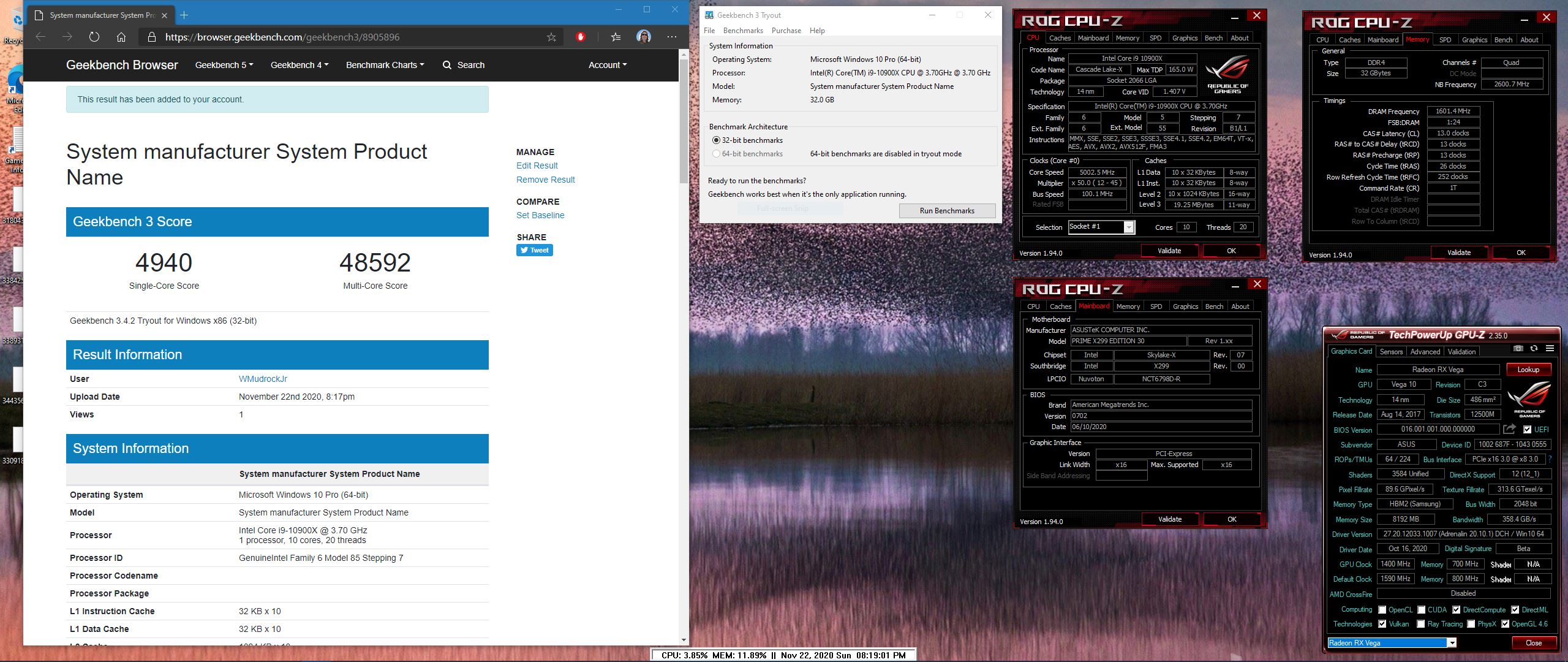Click the browser forward arrow
1568x662 pixels.
coord(67,37)
